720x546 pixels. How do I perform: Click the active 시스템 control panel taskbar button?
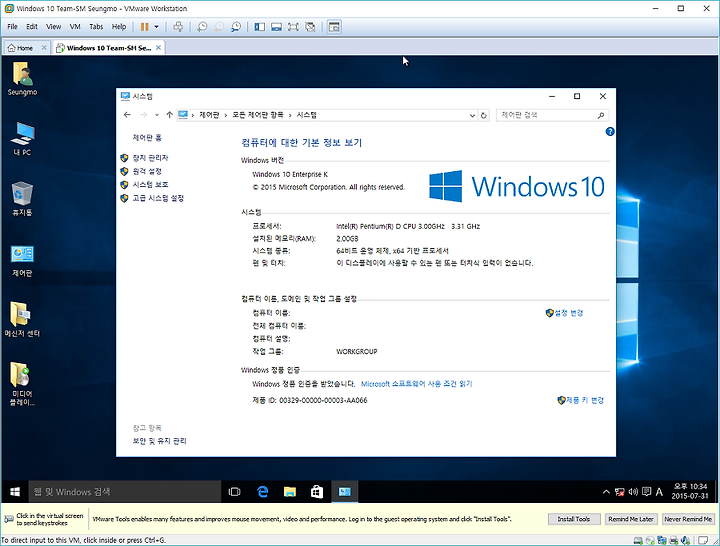tap(344, 492)
